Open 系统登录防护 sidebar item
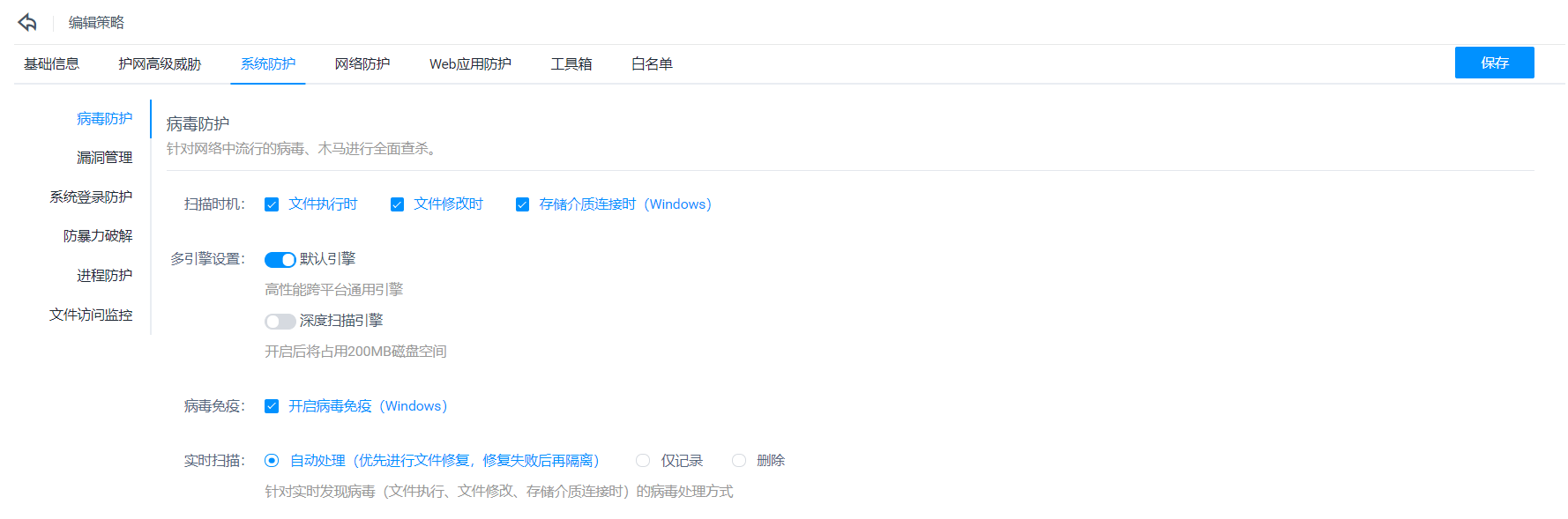1568x519 pixels. (91, 196)
